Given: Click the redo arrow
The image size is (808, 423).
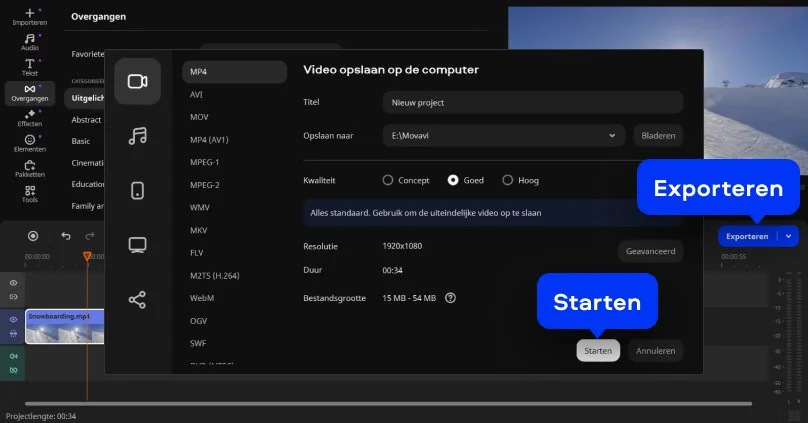Looking at the screenshot, I should coord(90,236).
